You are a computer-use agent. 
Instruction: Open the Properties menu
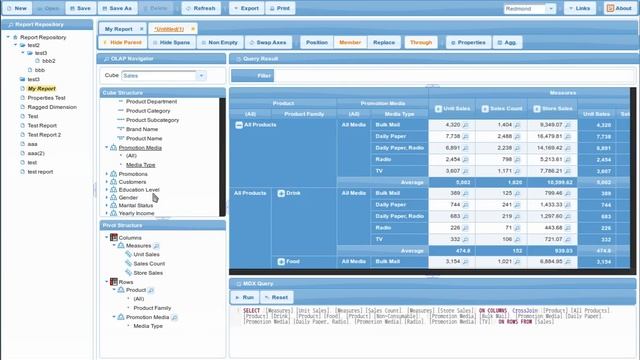[468, 42]
